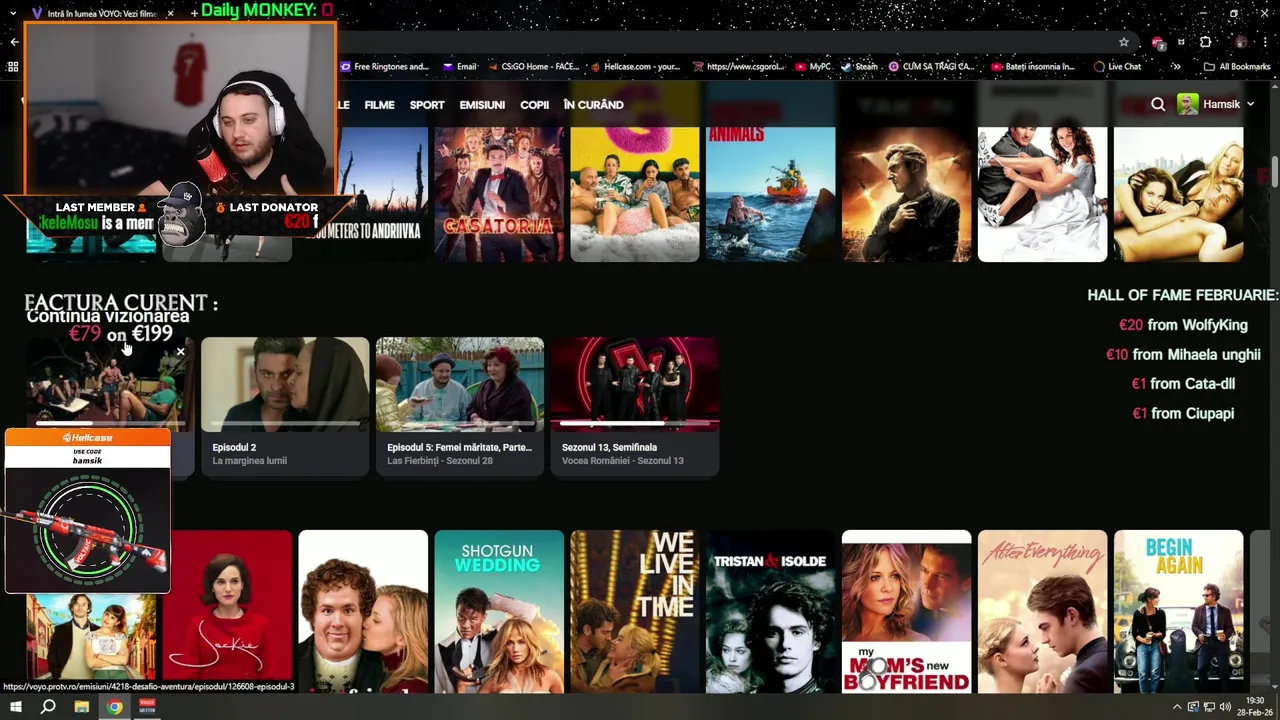Open a new browser tab

(194, 13)
